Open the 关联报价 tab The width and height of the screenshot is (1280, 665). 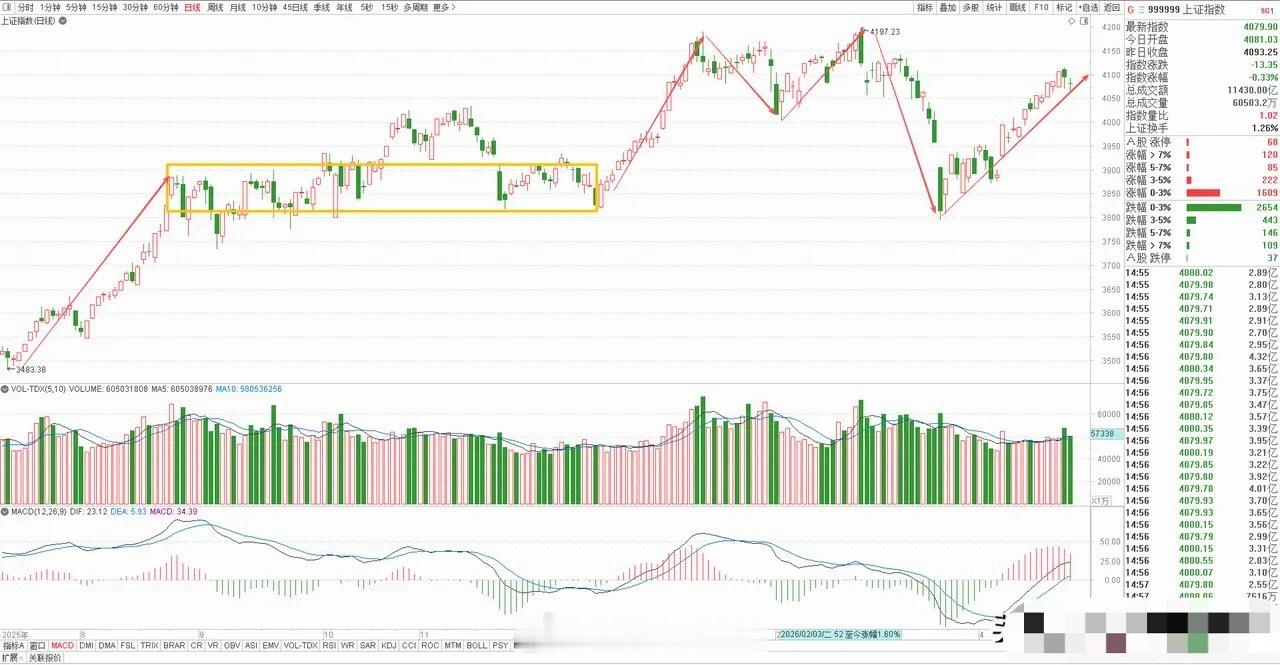44,658
